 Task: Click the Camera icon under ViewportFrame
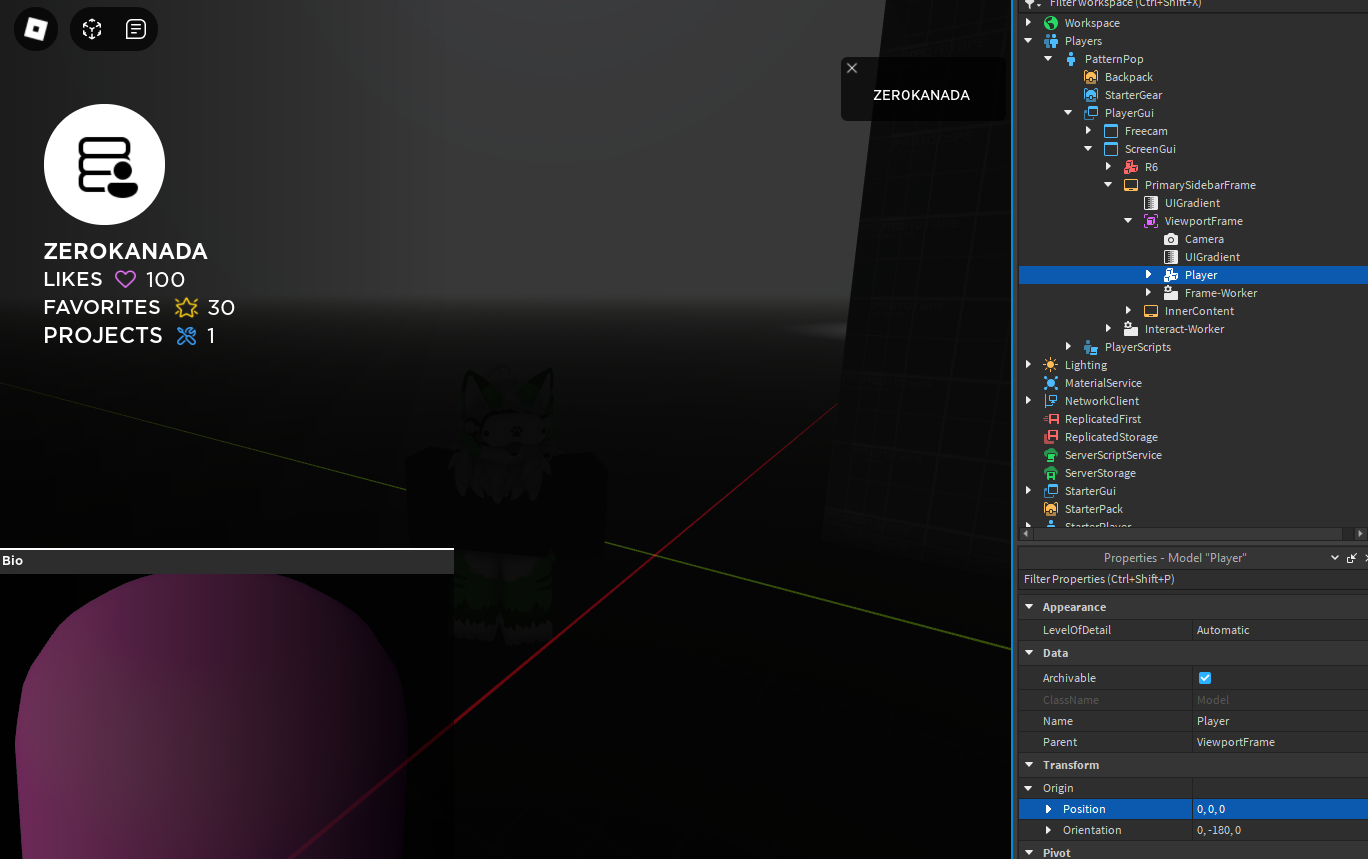click(1170, 239)
